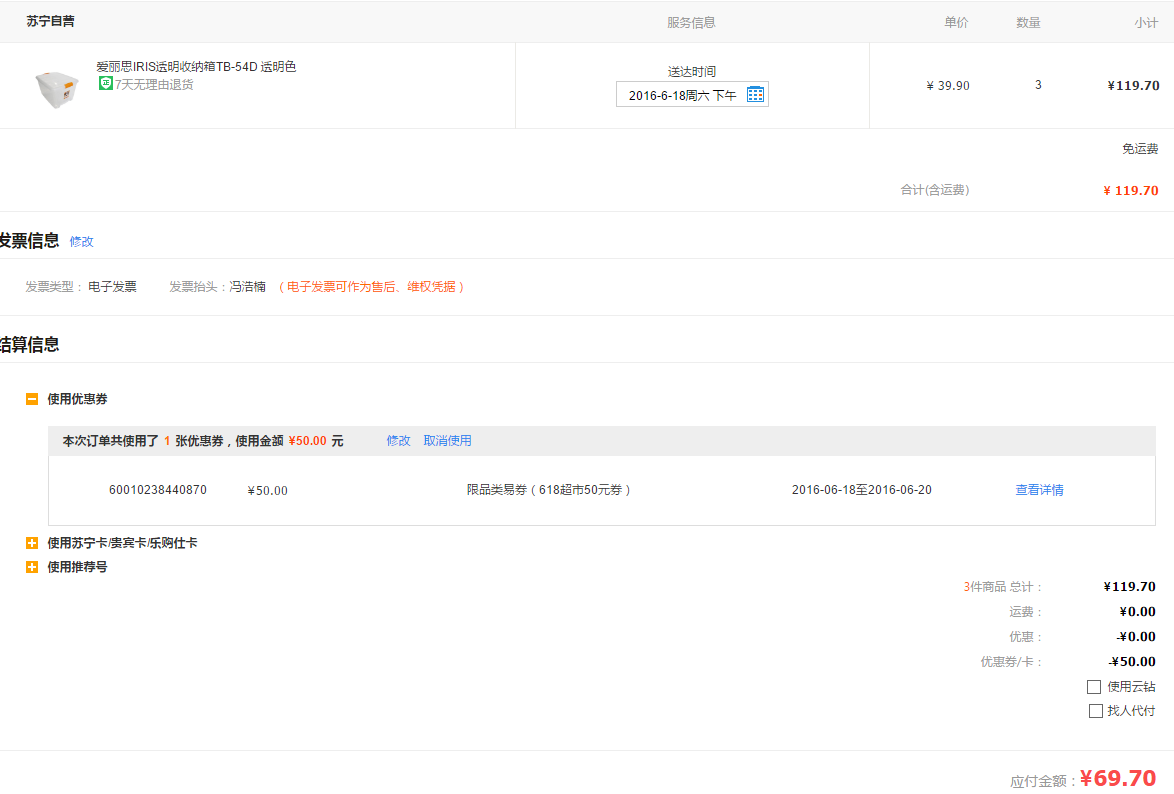Expand the 使用苏宁卡/贵宾卡/乐购仕卡 section
The height and width of the screenshot is (794, 1174).
[x=31, y=543]
